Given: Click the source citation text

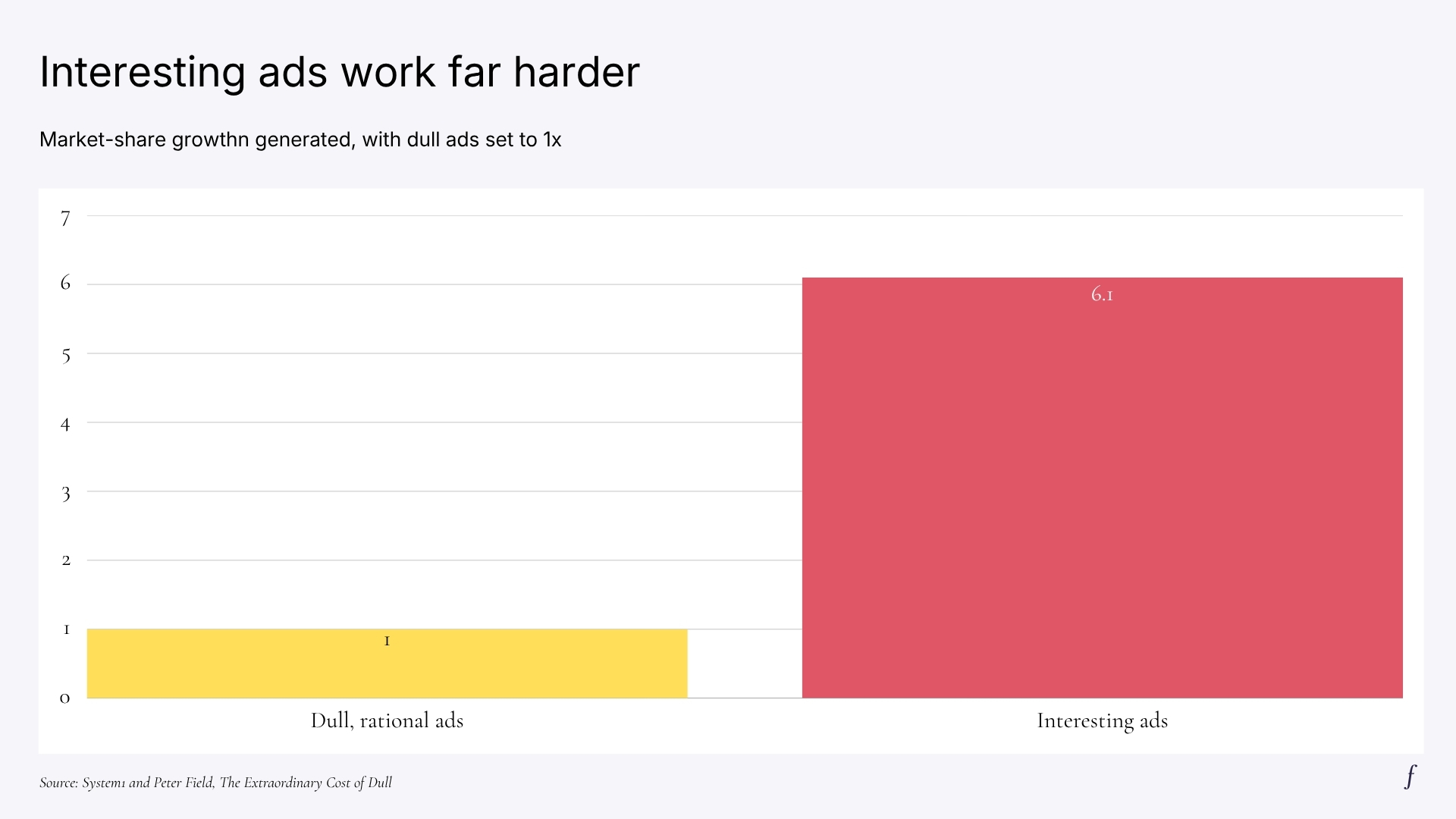Looking at the screenshot, I should point(216,783).
